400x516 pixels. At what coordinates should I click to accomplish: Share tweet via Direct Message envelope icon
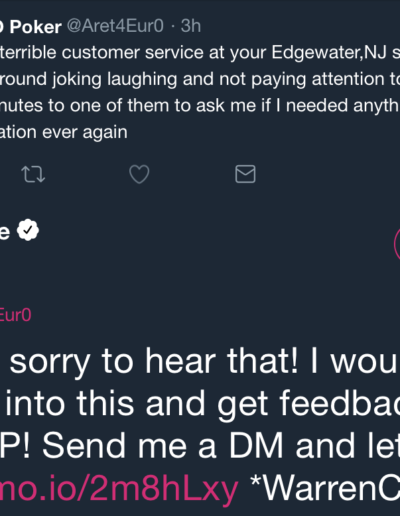point(245,174)
